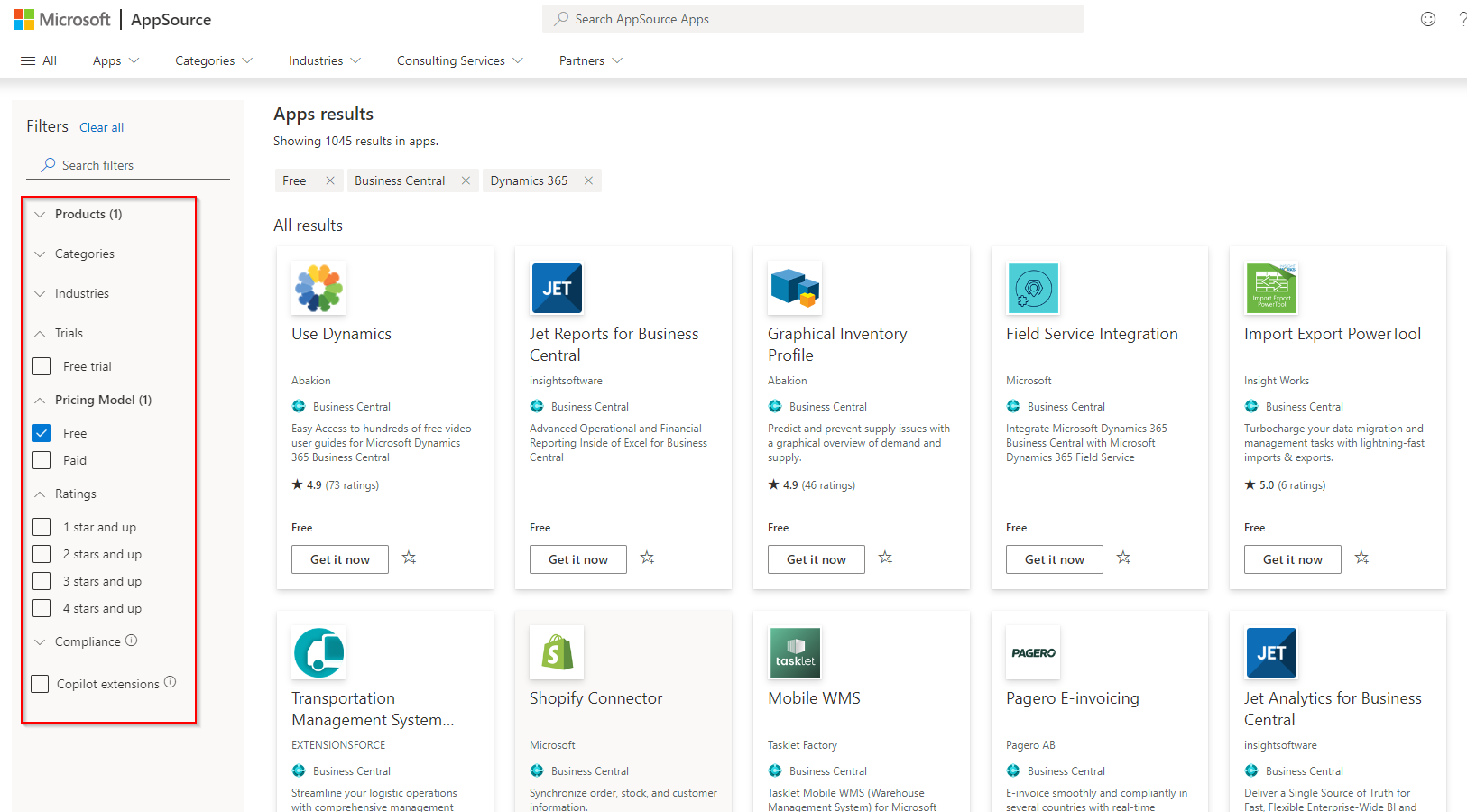
Task: Open Shopify Connector app title
Action: [x=595, y=698]
